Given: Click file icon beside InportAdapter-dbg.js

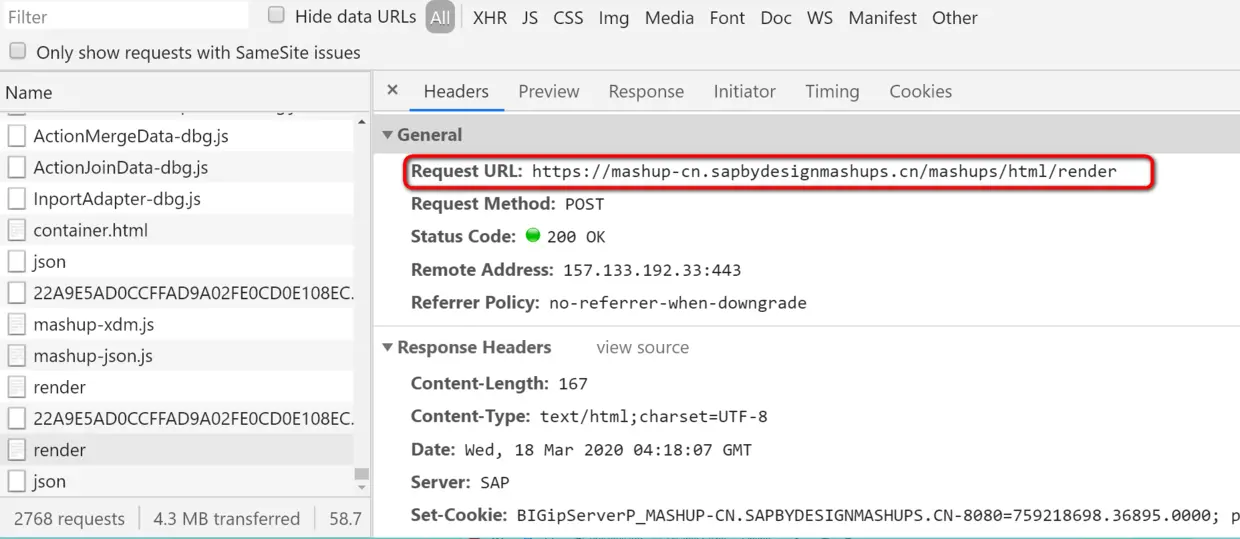Looking at the screenshot, I should pos(16,199).
